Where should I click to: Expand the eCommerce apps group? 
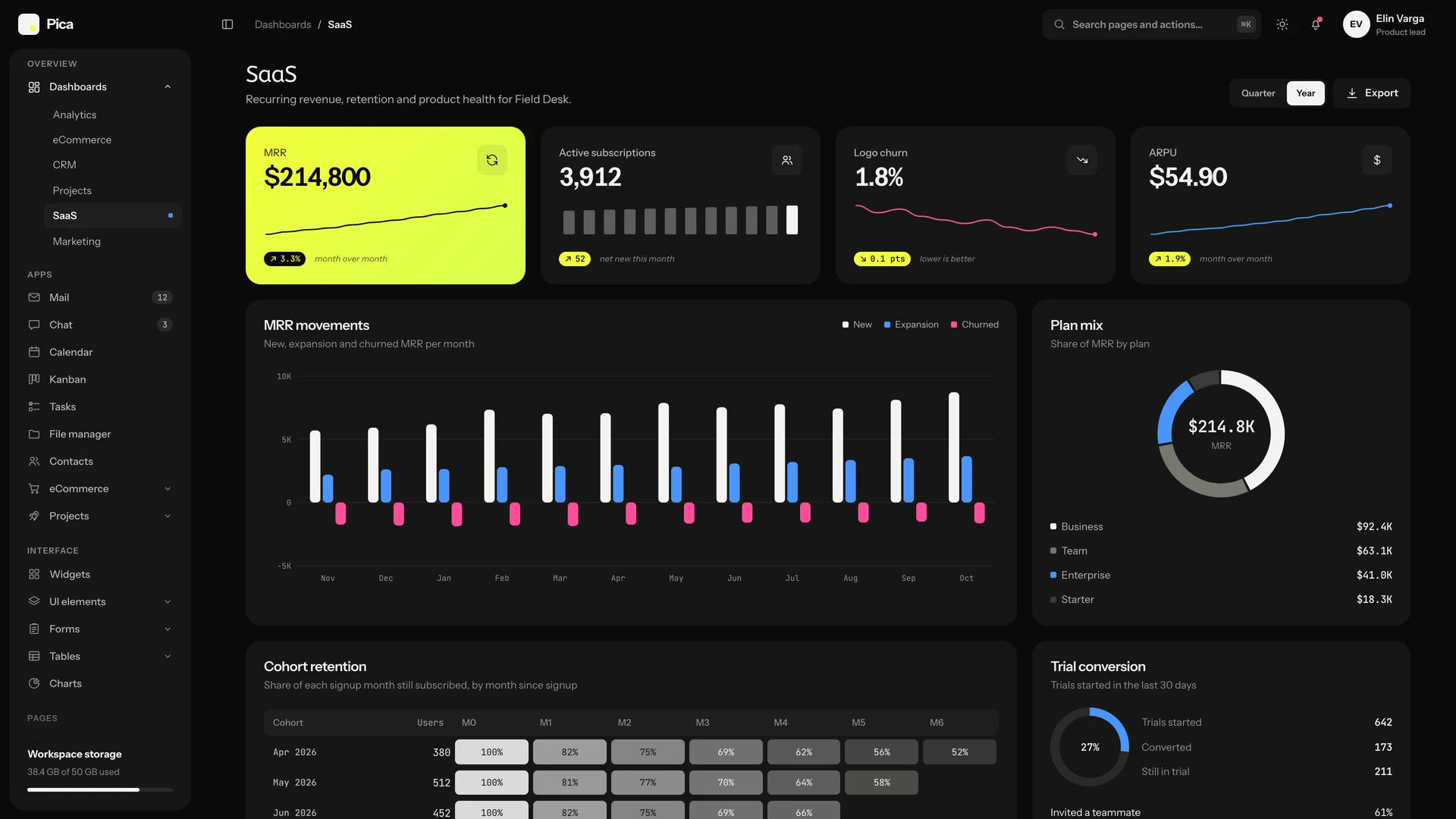click(100, 488)
